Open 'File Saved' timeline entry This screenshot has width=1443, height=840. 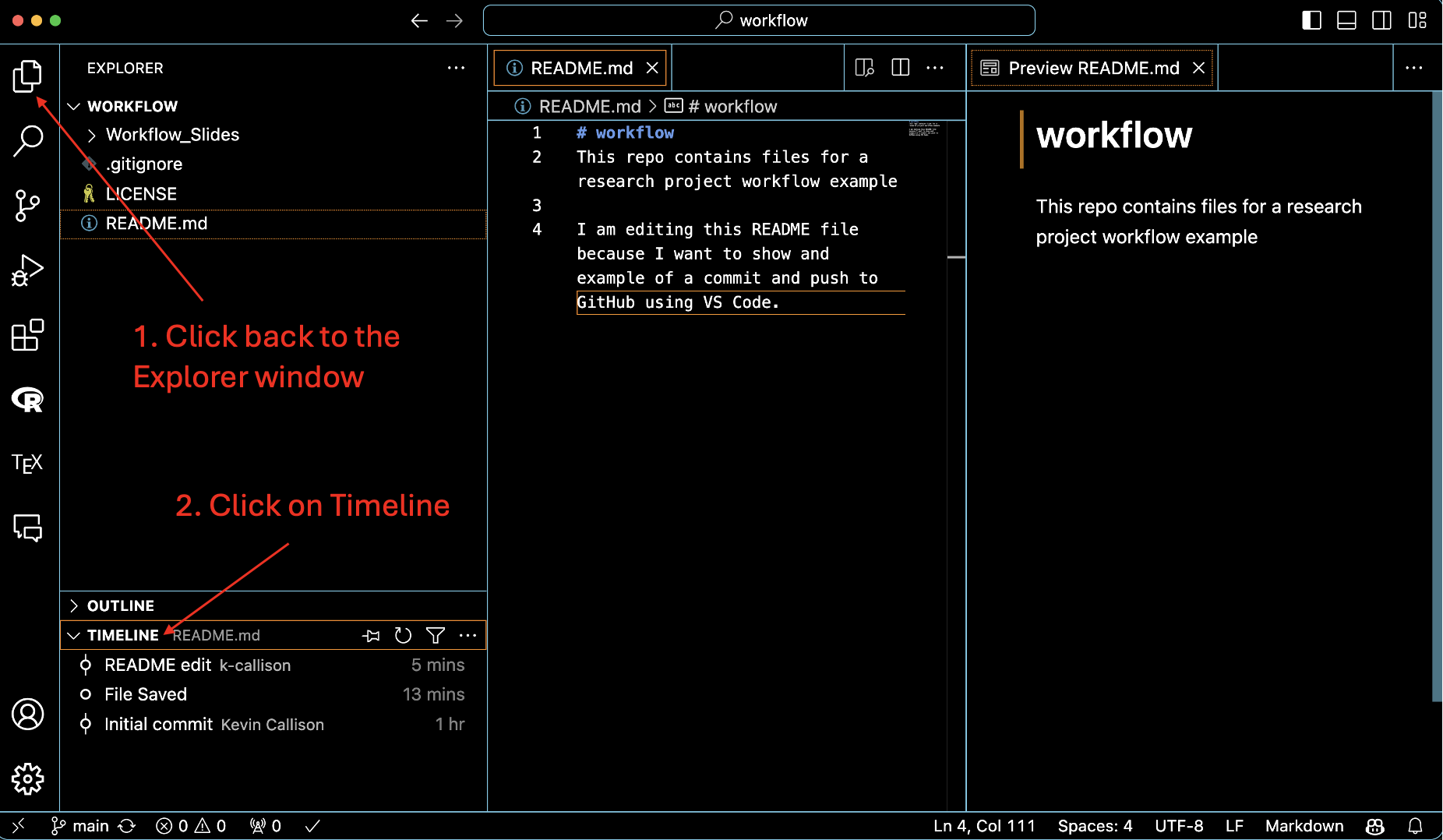[273, 694]
